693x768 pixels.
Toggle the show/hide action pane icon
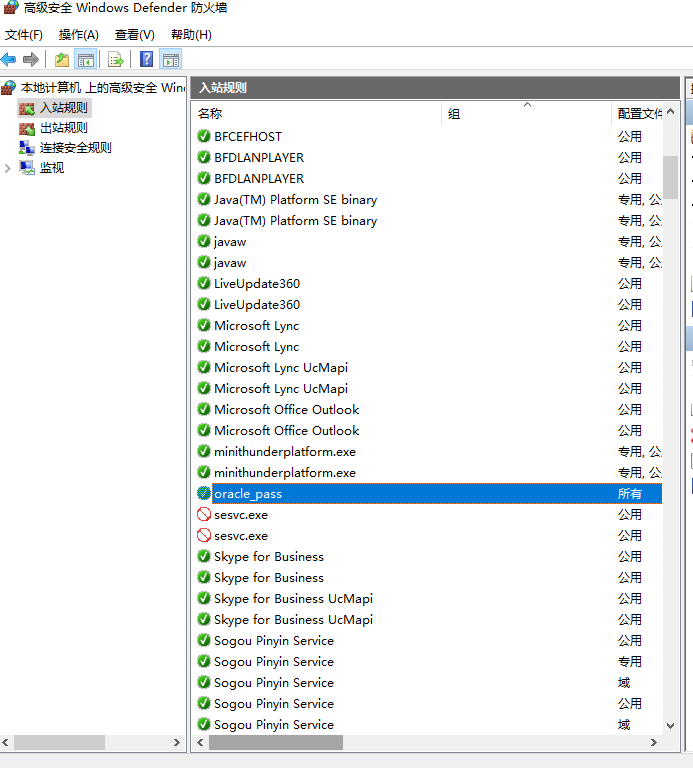tap(171, 60)
